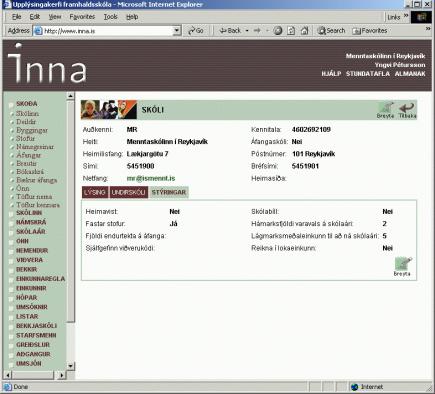The width and height of the screenshot is (435, 394).
Task: Click the browser Stop icon
Action: 278,31
